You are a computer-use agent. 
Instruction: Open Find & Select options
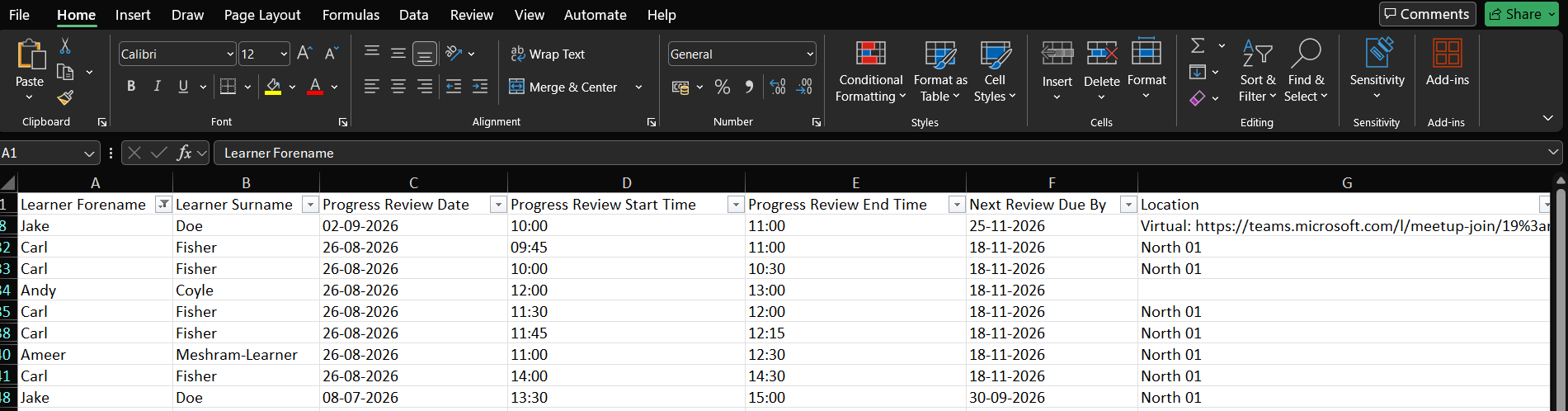tap(1307, 71)
